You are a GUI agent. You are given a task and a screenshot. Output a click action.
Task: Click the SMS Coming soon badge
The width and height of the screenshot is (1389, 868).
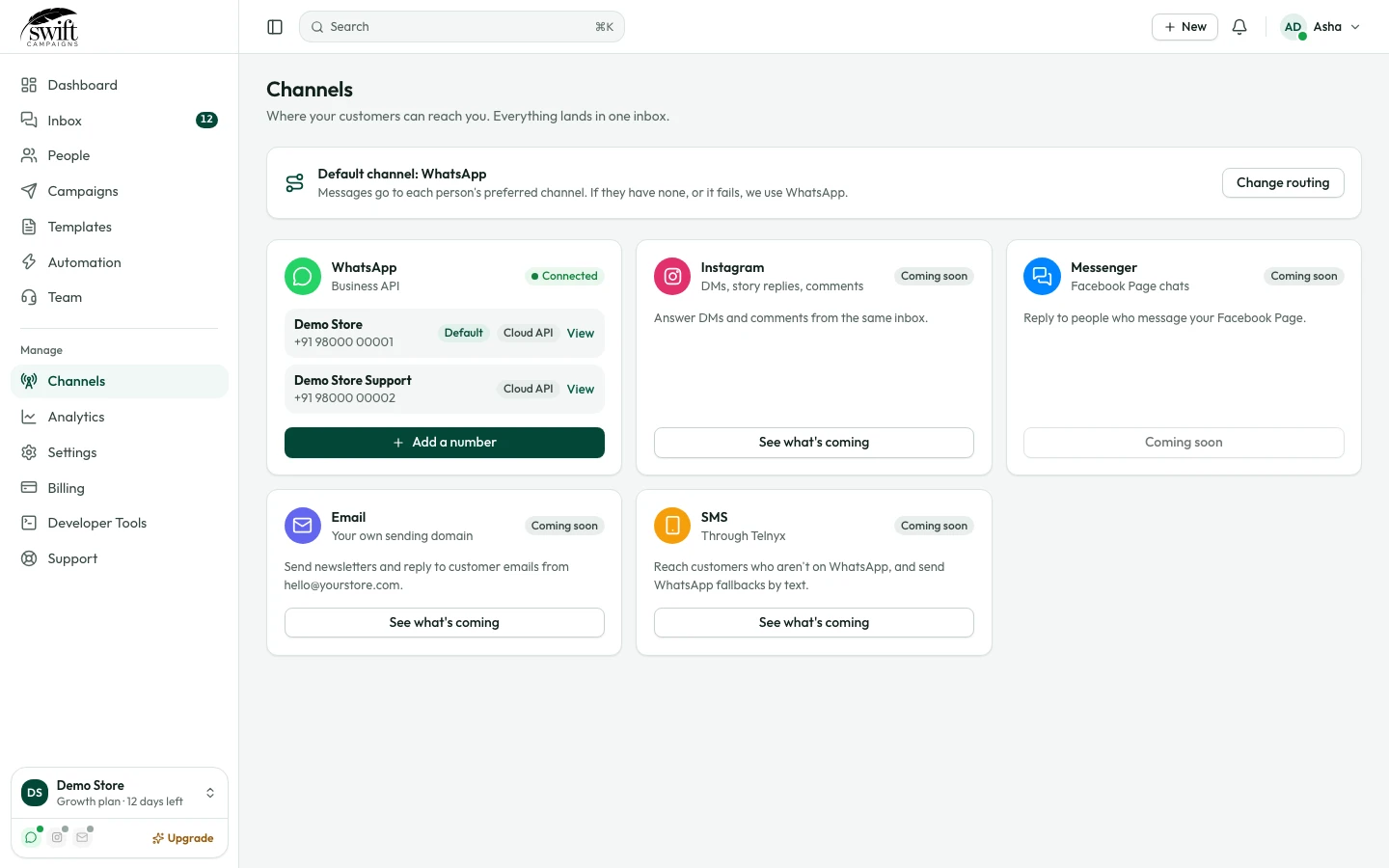(934, 526)
